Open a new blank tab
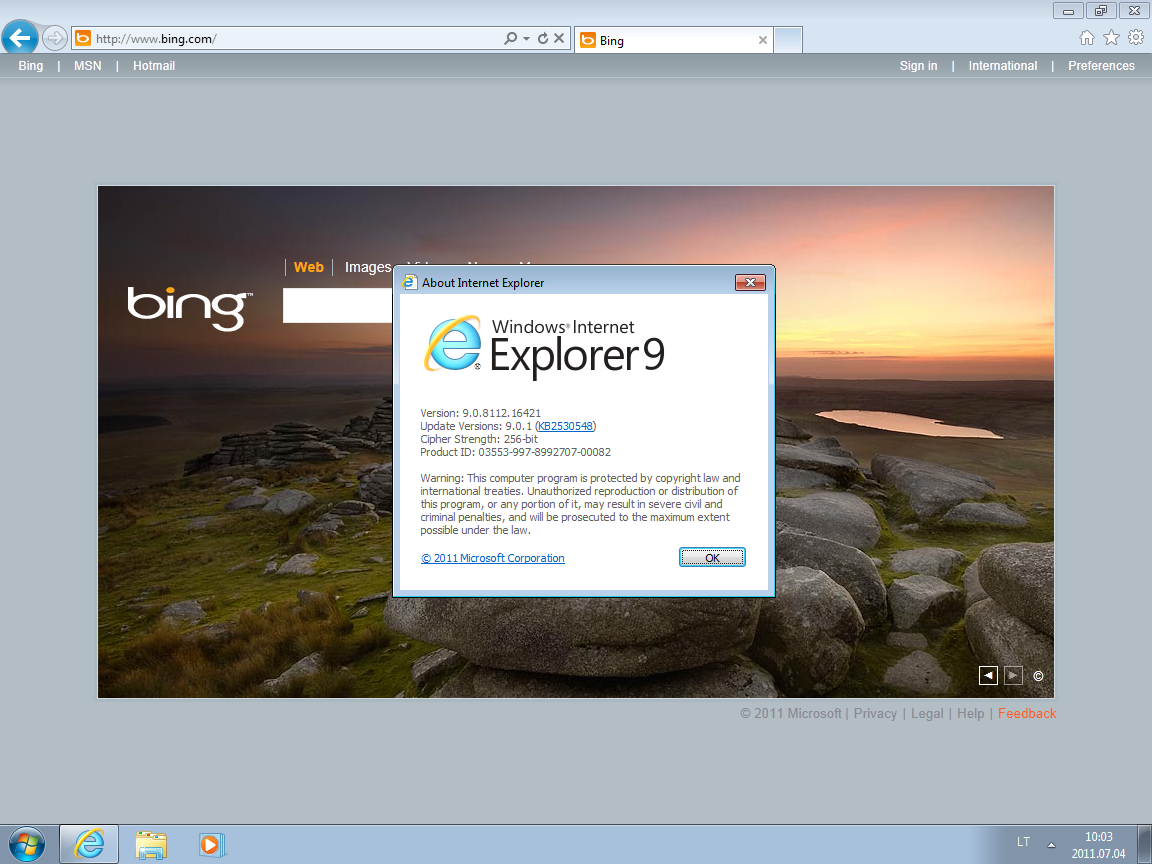The height and width of the screenshot is (864, 1152). (x=788, y=40)
